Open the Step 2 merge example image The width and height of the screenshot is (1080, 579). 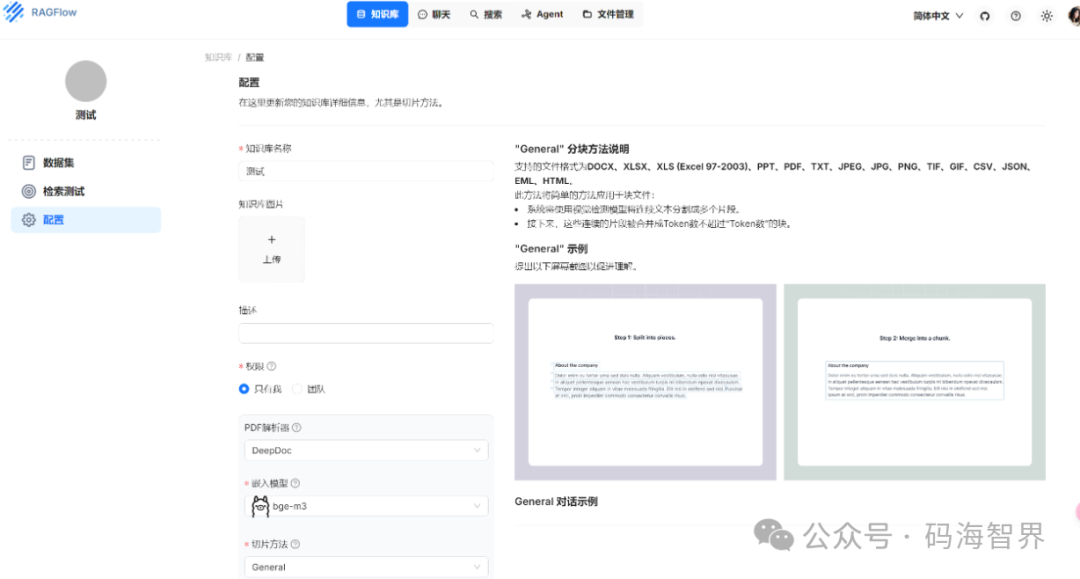point(915,382)
